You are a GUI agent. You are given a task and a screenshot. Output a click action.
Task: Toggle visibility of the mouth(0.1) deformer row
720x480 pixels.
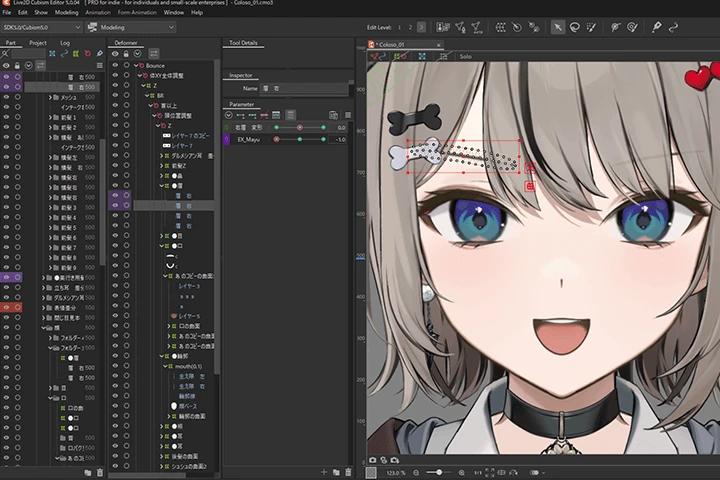[115, 366]
